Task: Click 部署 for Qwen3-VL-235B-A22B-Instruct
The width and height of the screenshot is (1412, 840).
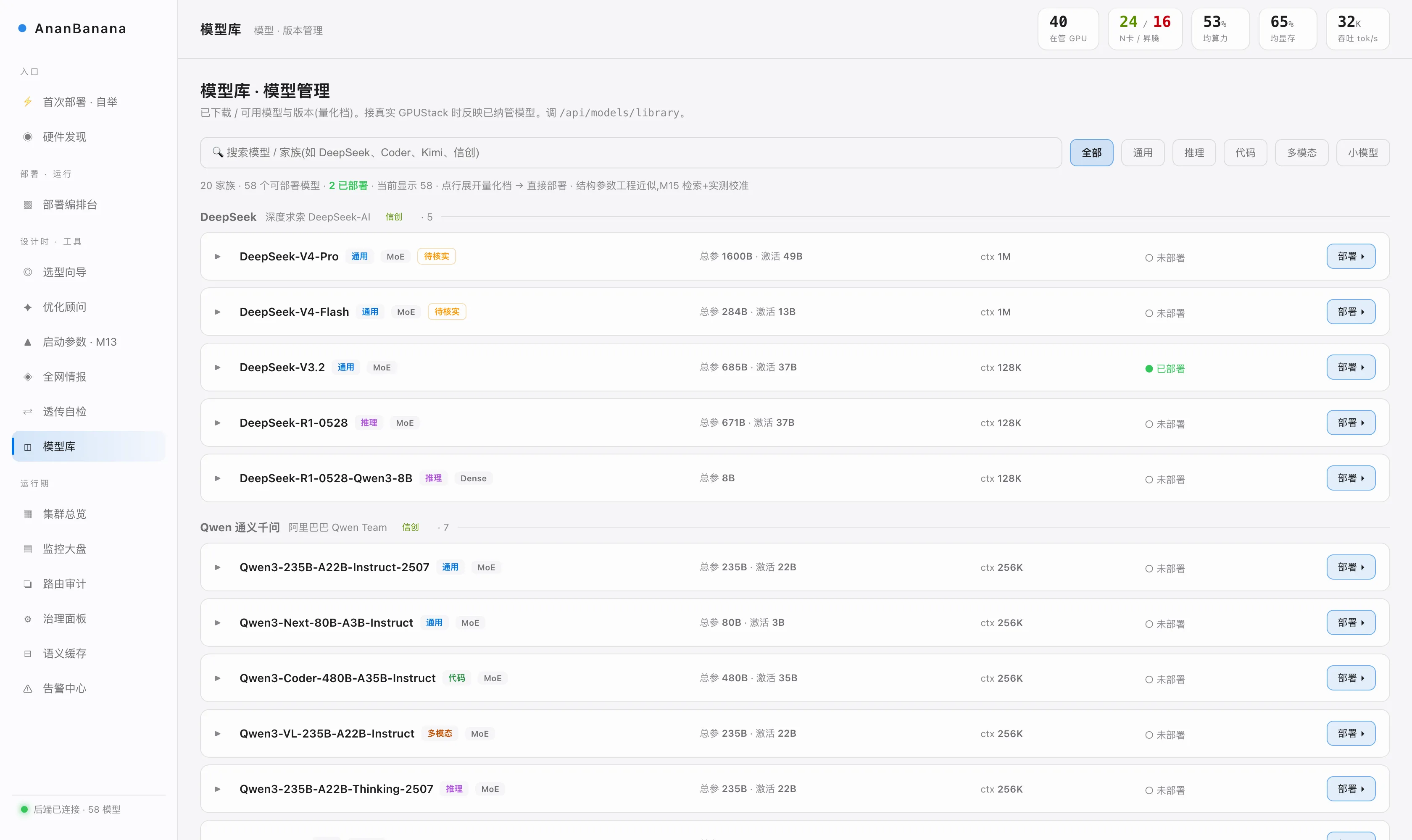Action: tap(1351, 734)
